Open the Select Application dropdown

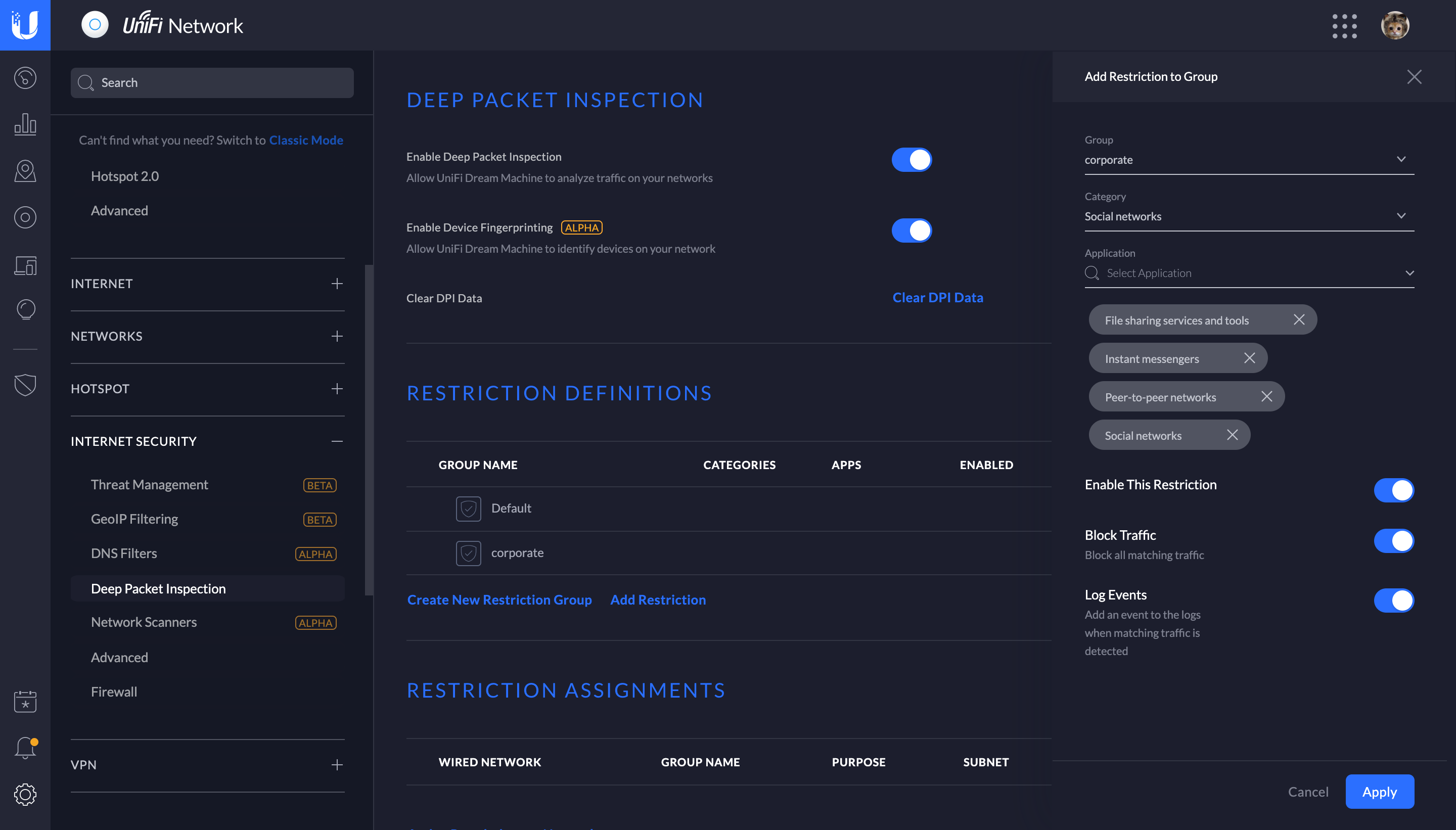(x=1249, y=273)
